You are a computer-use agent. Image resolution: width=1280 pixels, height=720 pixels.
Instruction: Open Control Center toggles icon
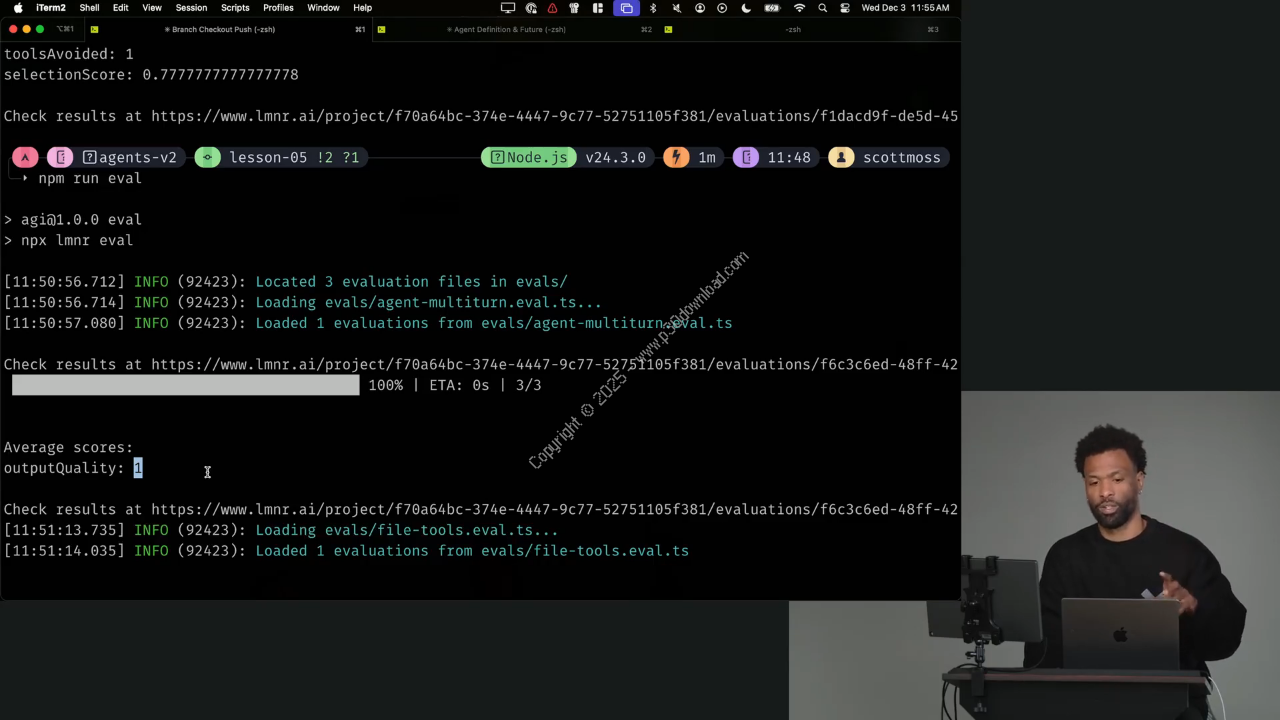[845, 8]
